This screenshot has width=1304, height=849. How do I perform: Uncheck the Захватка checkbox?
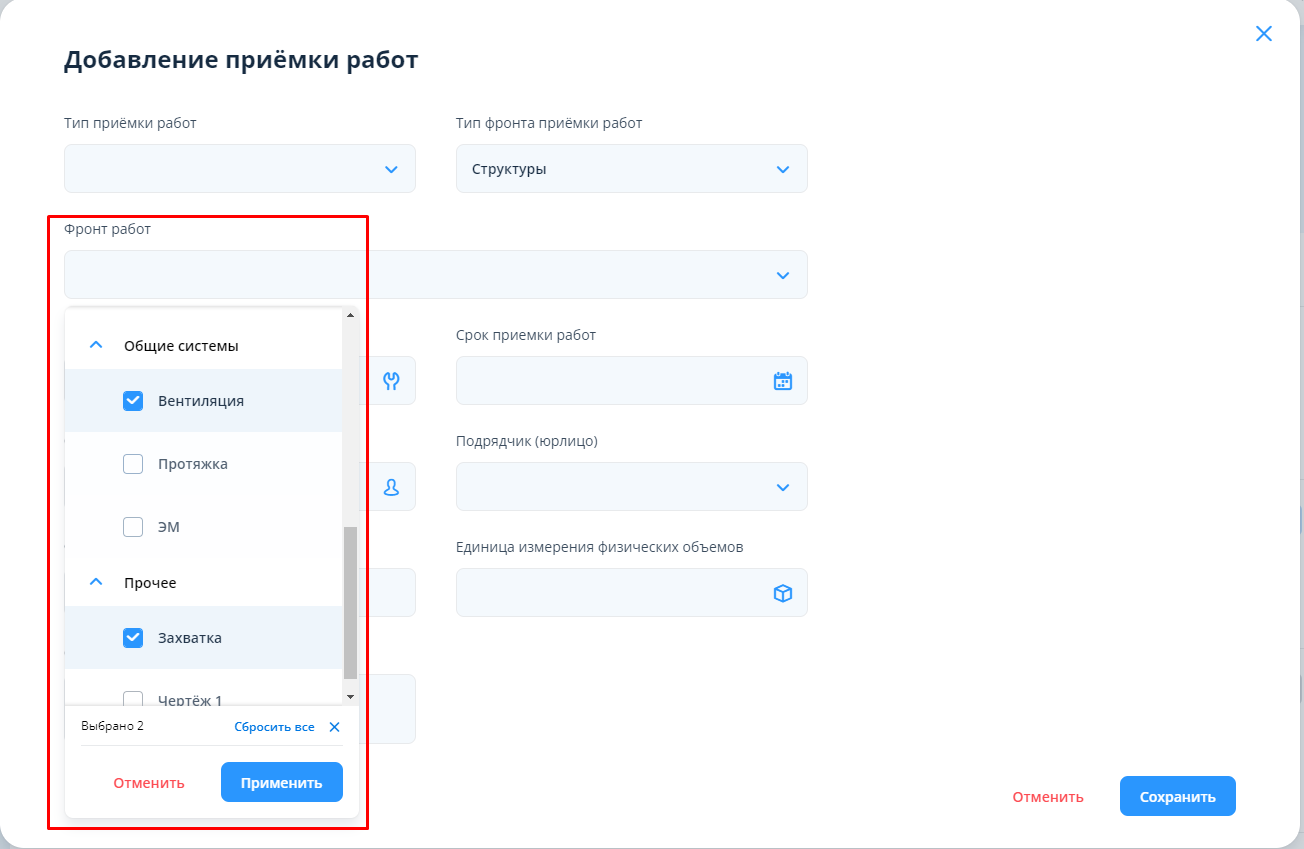pyautogui.click(x=133, y=638)
